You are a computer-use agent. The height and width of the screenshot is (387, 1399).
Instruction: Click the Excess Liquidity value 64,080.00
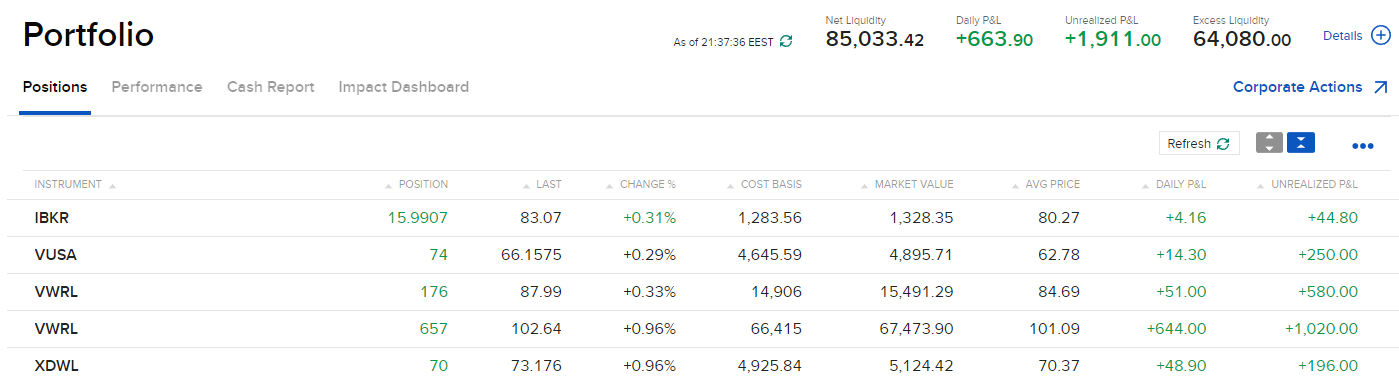tap(1242, 40)
